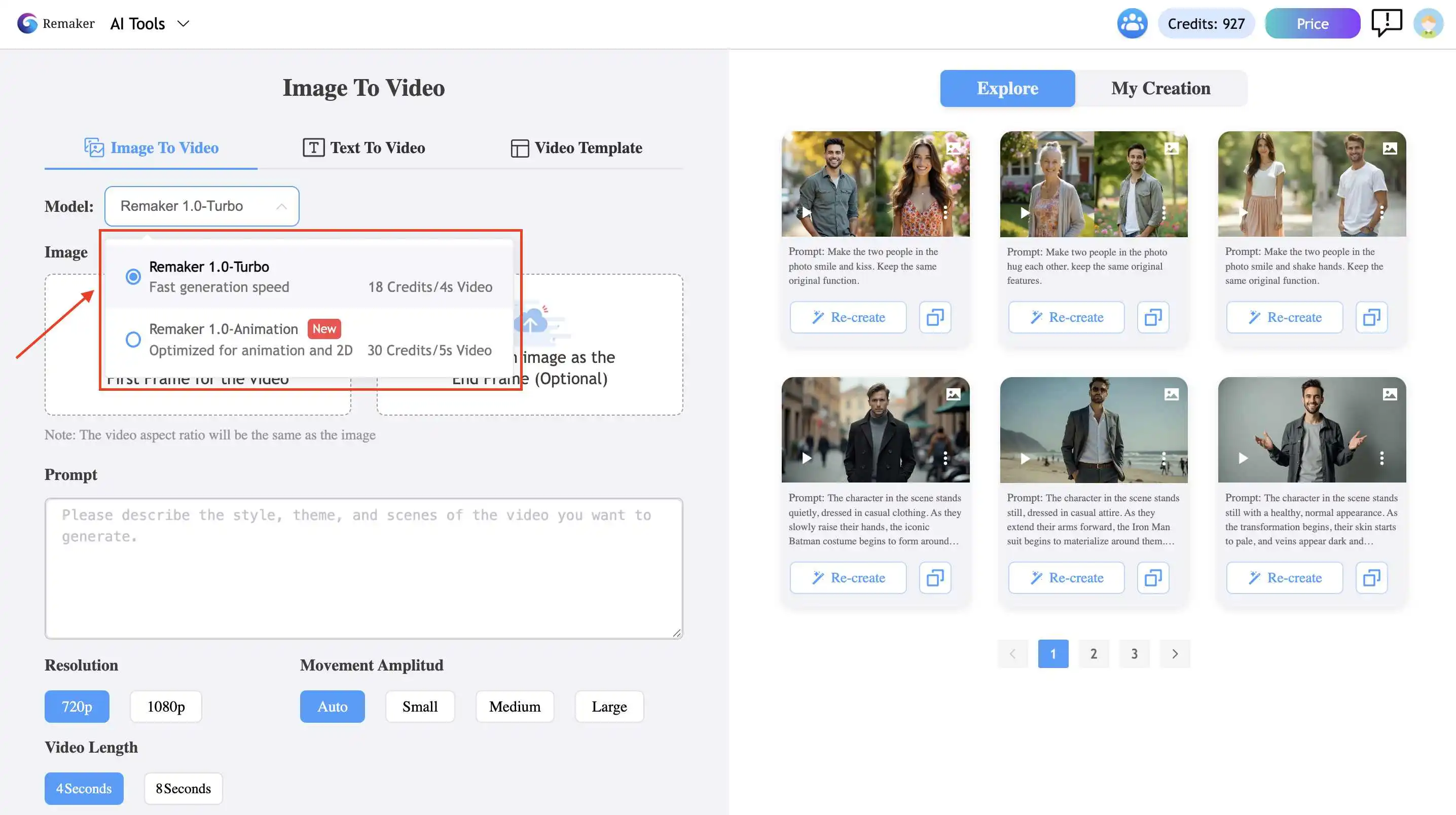Copy the skin starts to pale prompt

1371,578
